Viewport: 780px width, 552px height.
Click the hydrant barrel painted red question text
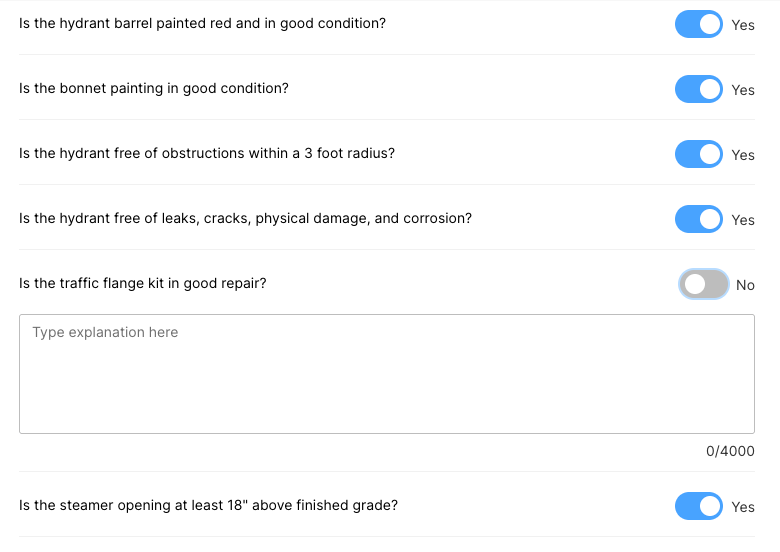[202, 23]
